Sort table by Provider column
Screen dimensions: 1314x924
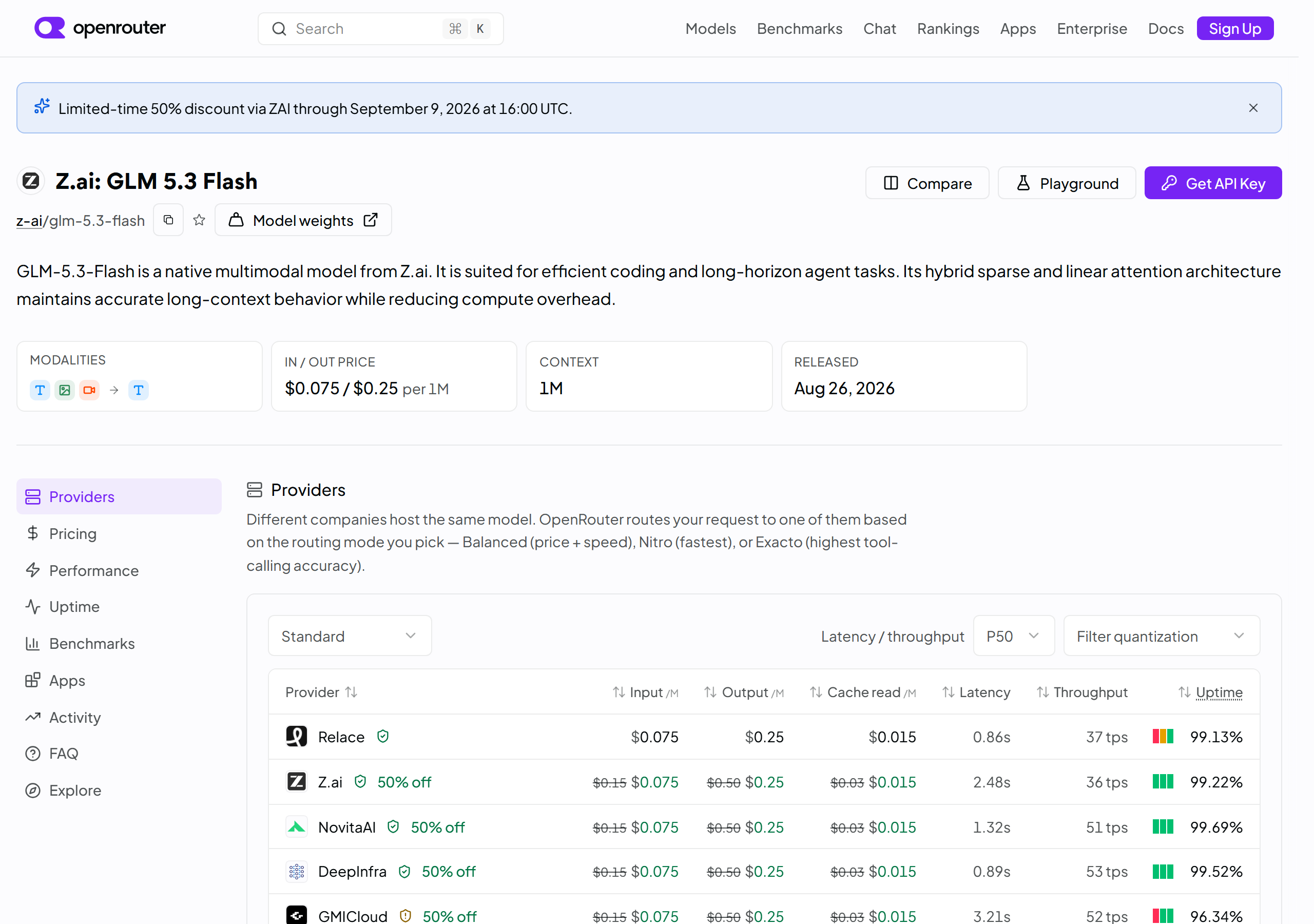[322, 692]
